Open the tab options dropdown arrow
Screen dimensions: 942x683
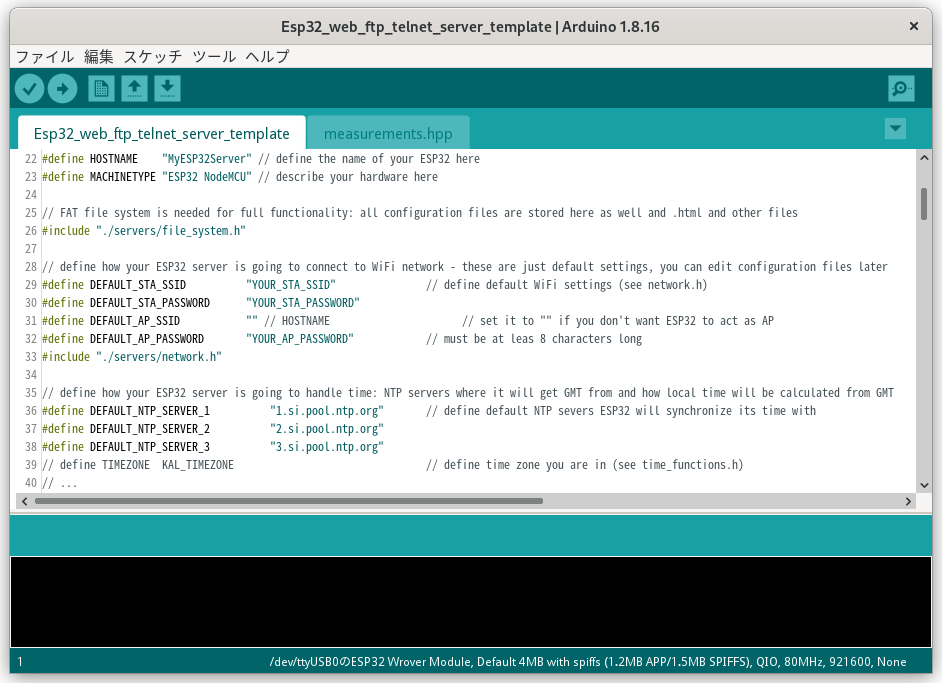895,129
